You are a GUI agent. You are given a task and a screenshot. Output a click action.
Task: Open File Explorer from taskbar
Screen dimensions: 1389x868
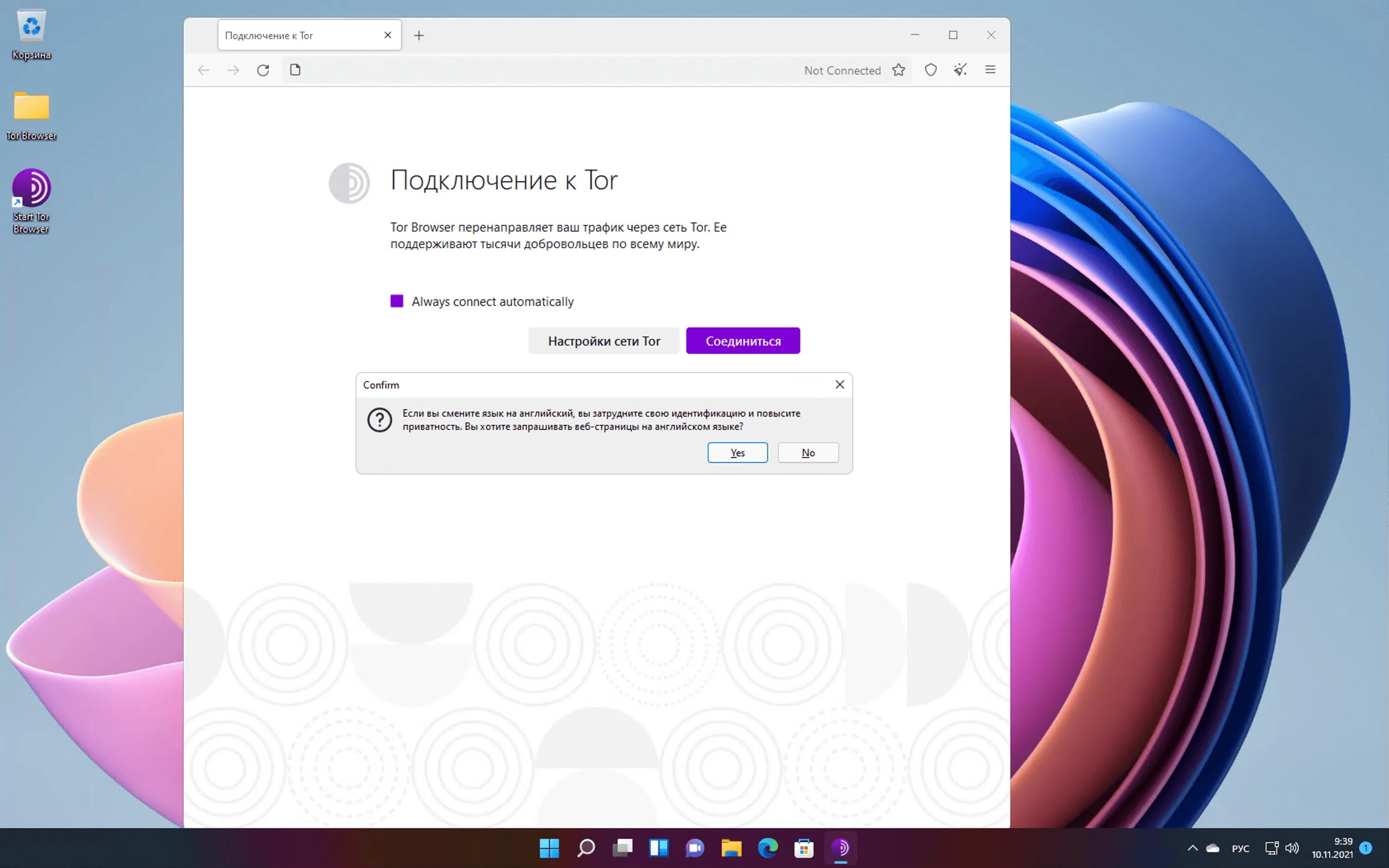[x=731, y=848]
